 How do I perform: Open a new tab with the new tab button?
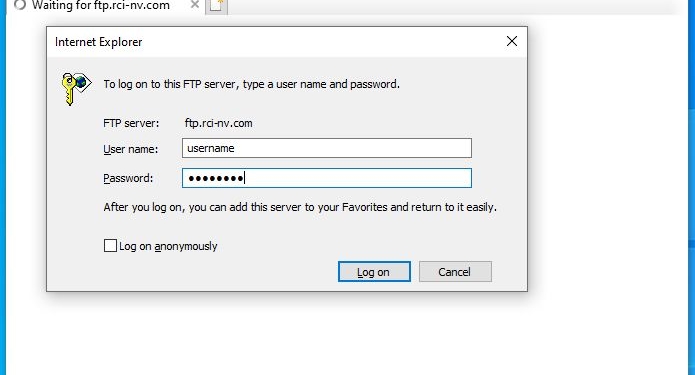click(x=216, y=7)
